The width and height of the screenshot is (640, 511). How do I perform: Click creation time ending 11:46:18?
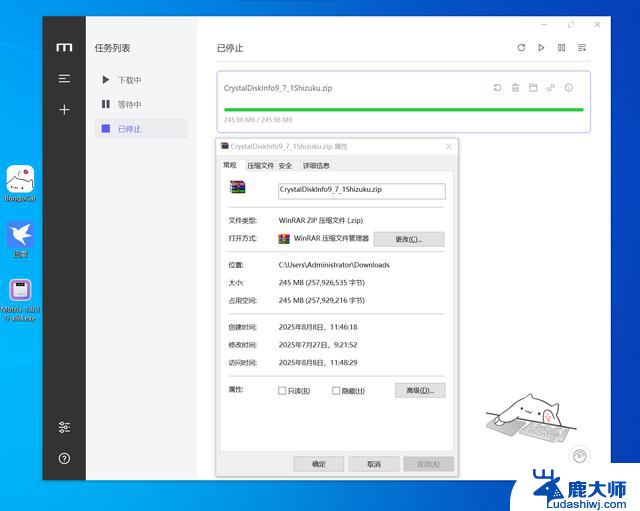tap(318, 327)
